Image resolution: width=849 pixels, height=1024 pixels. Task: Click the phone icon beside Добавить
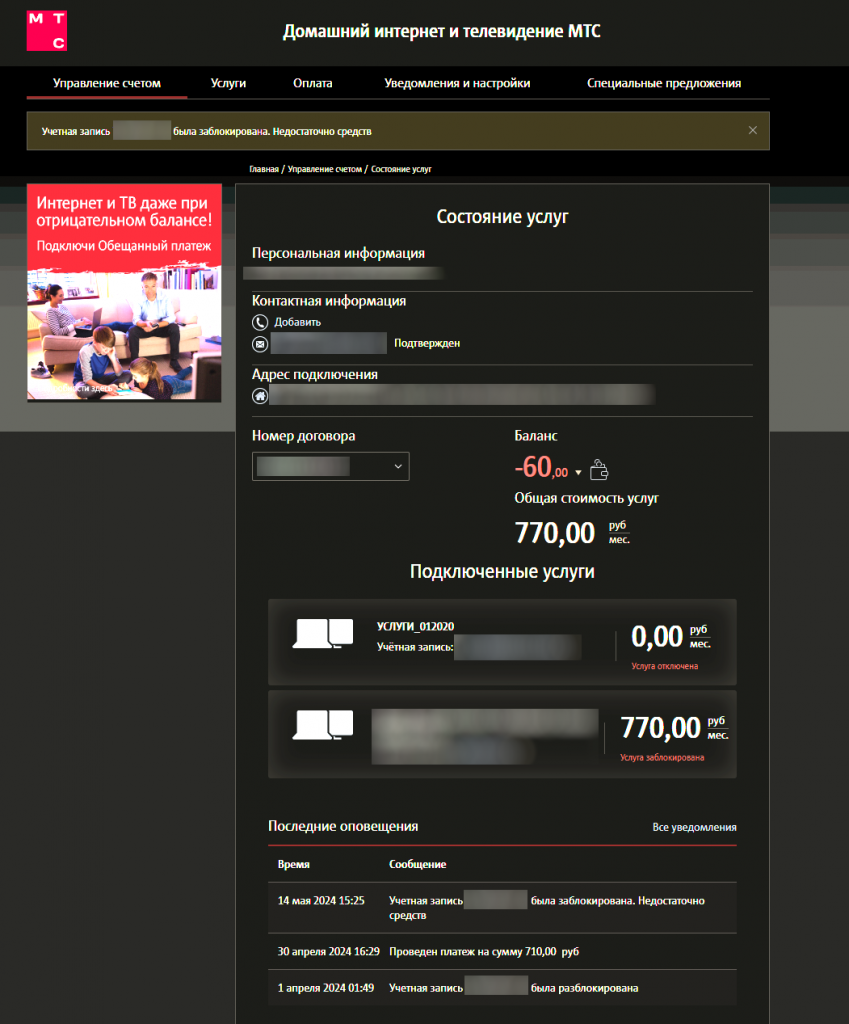pyautogui.click(x=260, y=322)
